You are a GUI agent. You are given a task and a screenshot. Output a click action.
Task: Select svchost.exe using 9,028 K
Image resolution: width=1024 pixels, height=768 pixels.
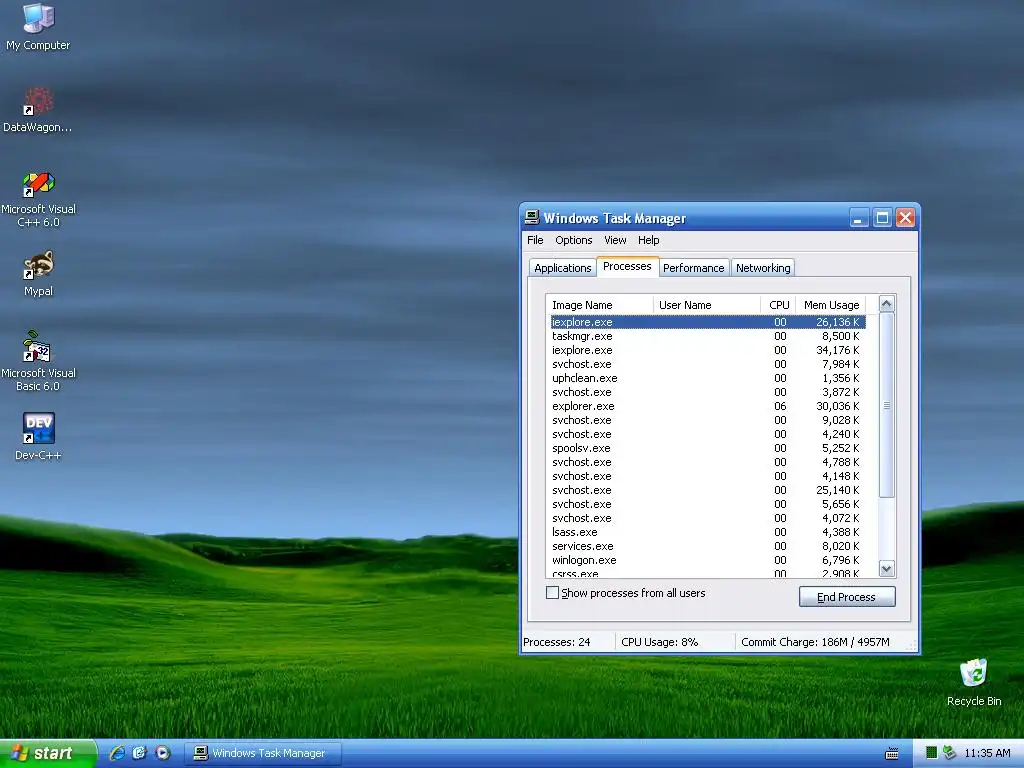tap(708, 420)
